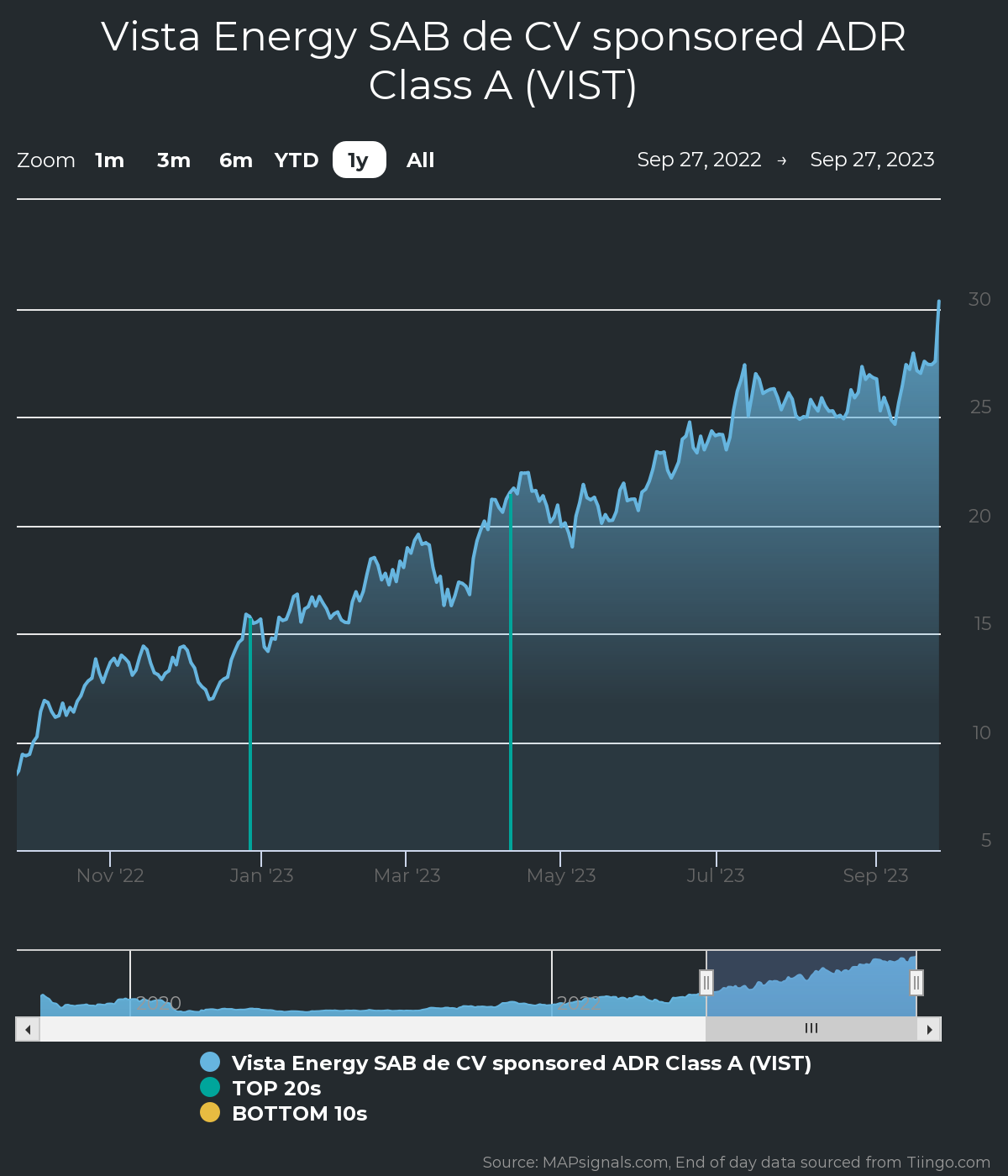
Task: Click the yellow BOTTOM 10s legend dot
Action: tap(210, 1113)
